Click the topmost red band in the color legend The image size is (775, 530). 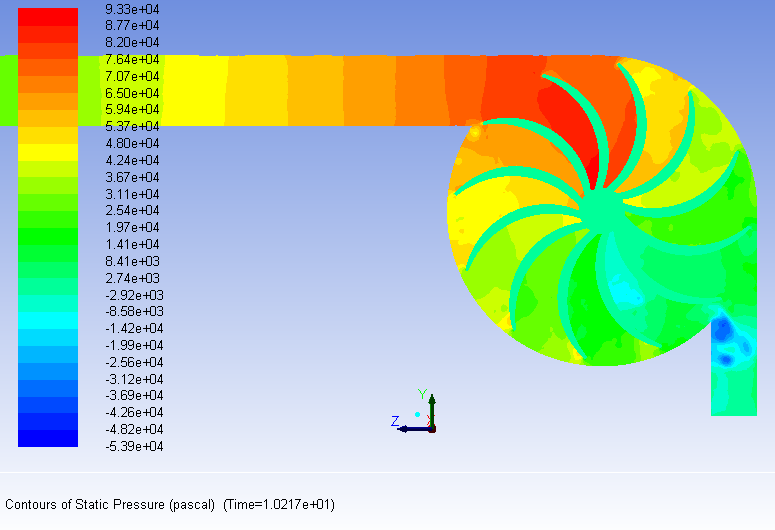[x=47, y=17]
